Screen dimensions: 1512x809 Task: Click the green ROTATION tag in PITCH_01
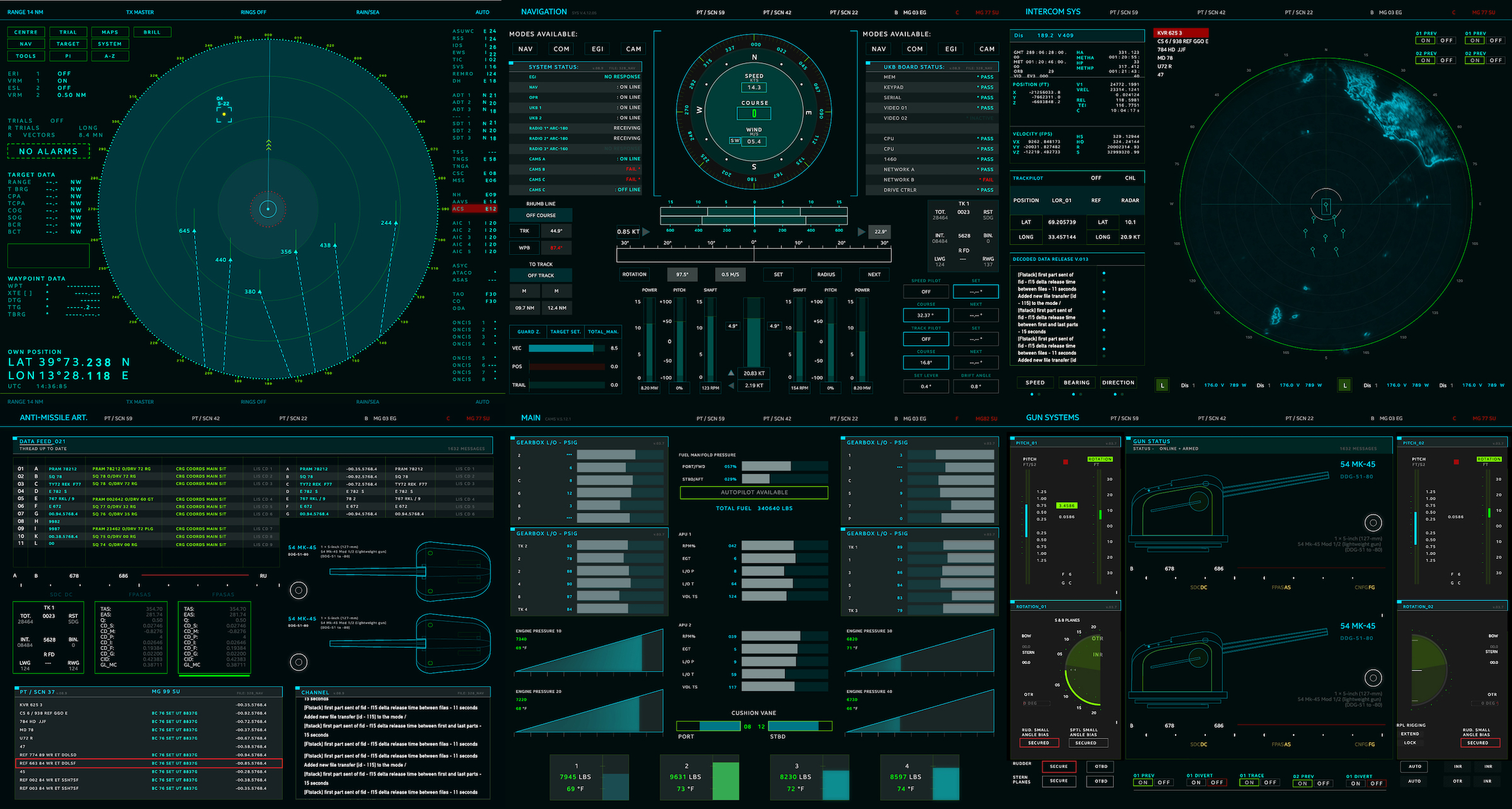[x=1100, y=459]
